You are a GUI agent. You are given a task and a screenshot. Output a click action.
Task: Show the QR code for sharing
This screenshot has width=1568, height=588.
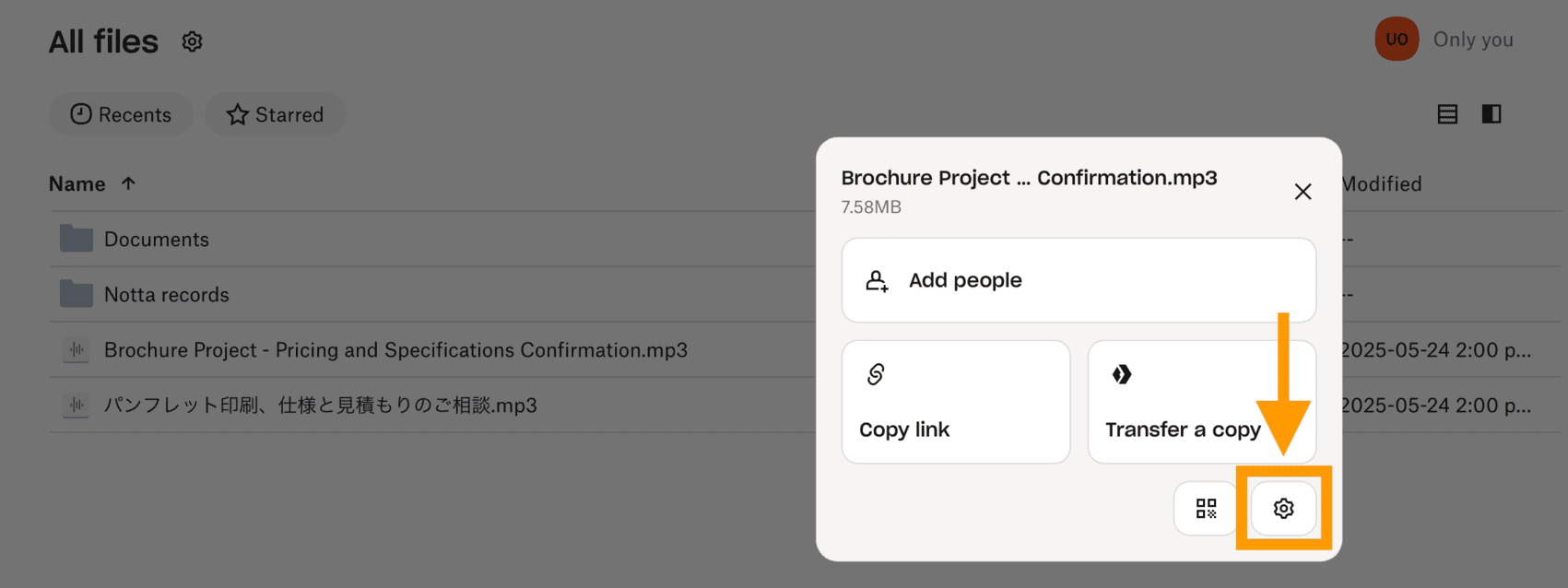pos(1206,508)
